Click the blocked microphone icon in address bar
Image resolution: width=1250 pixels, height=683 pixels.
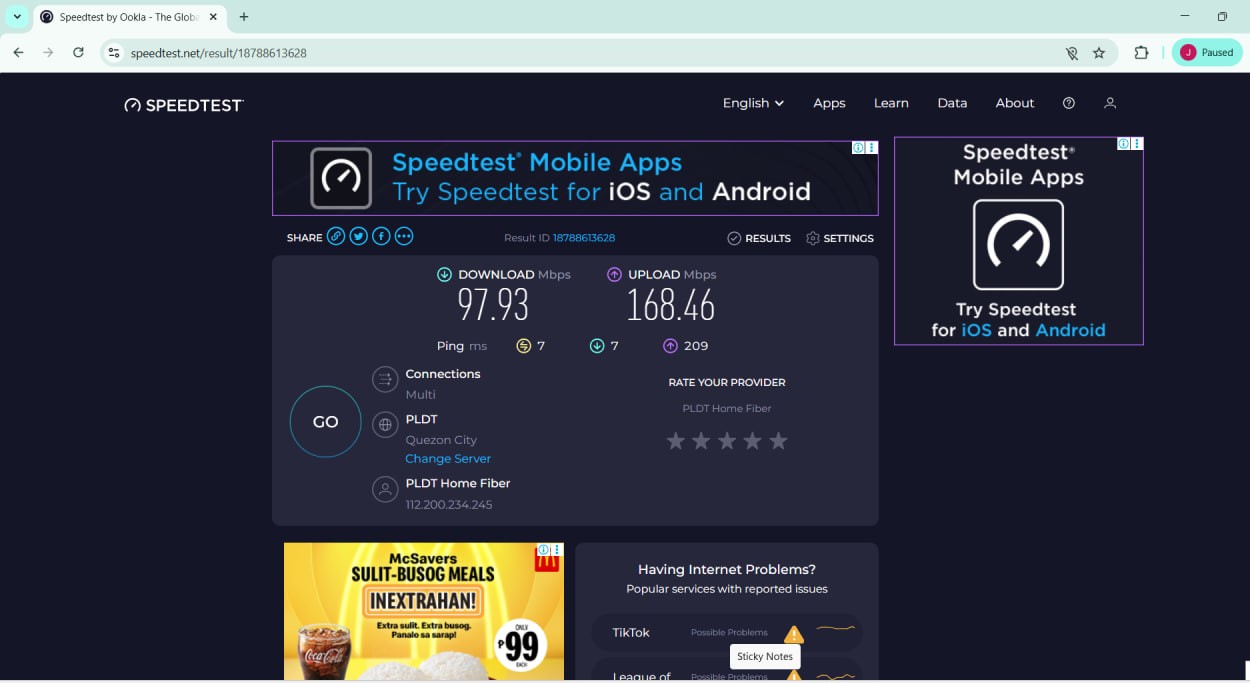click(1071, 53)
